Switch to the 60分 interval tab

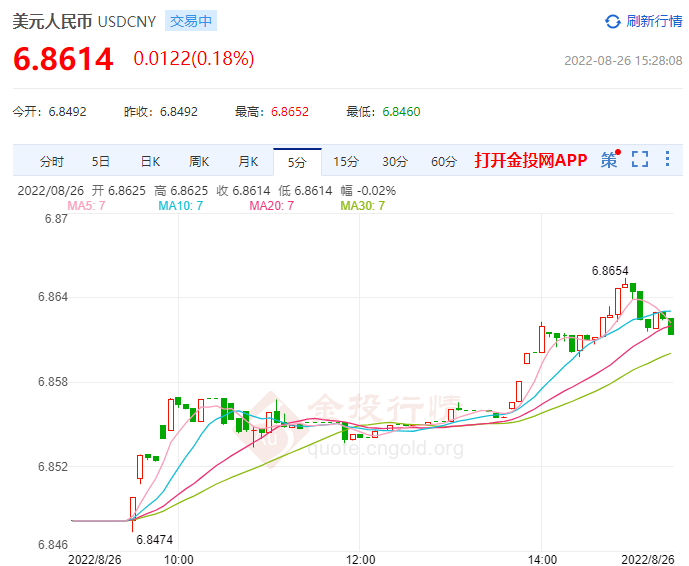(x=444, y=162)
